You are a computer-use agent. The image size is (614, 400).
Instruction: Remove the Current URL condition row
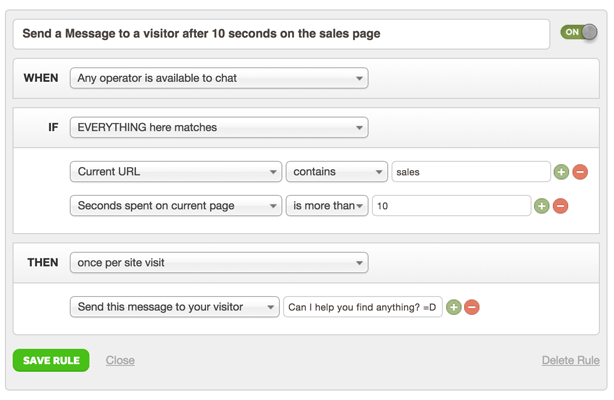click(580, 172)
